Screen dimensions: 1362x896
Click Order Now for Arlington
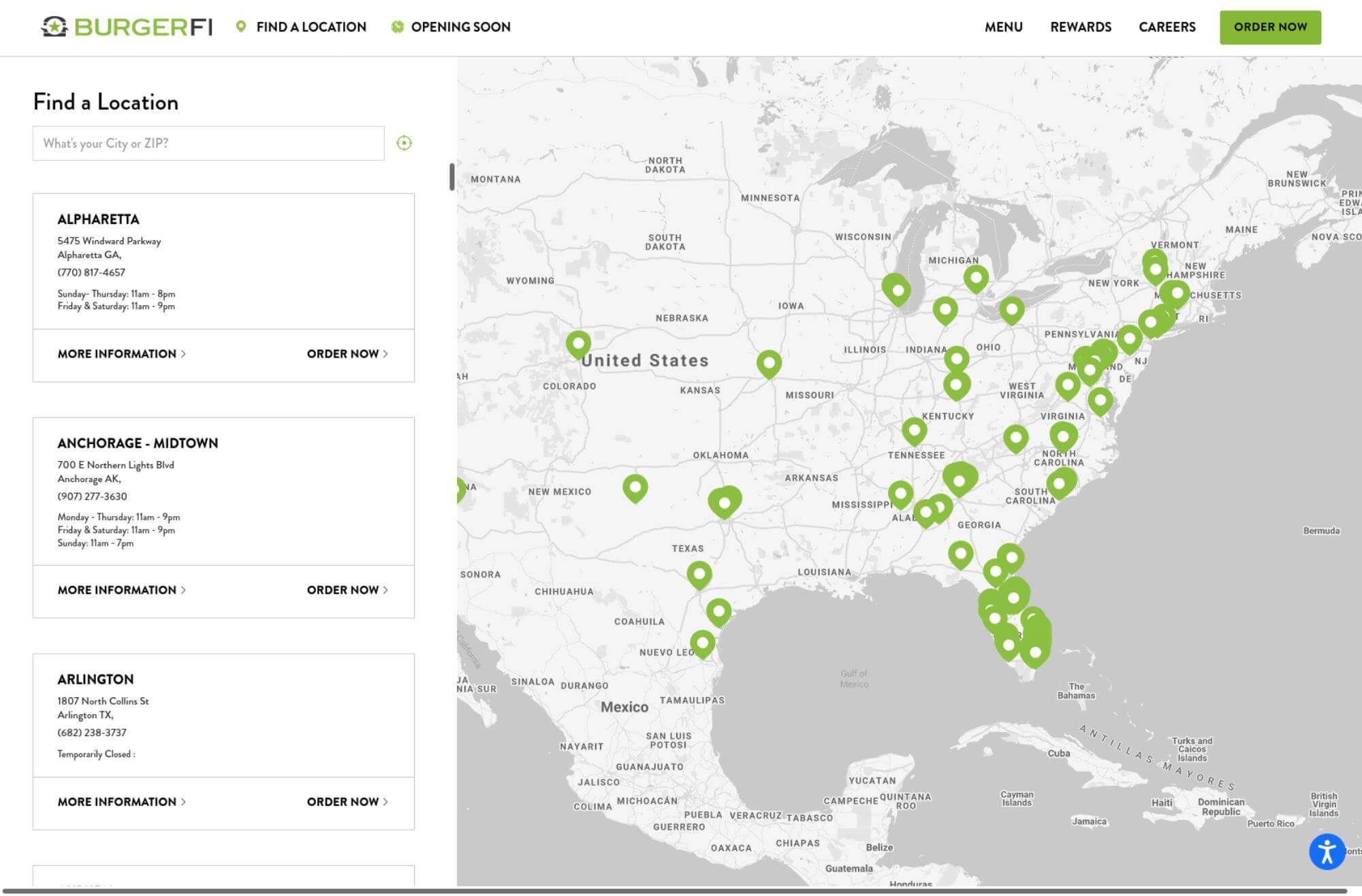point(347,802)
